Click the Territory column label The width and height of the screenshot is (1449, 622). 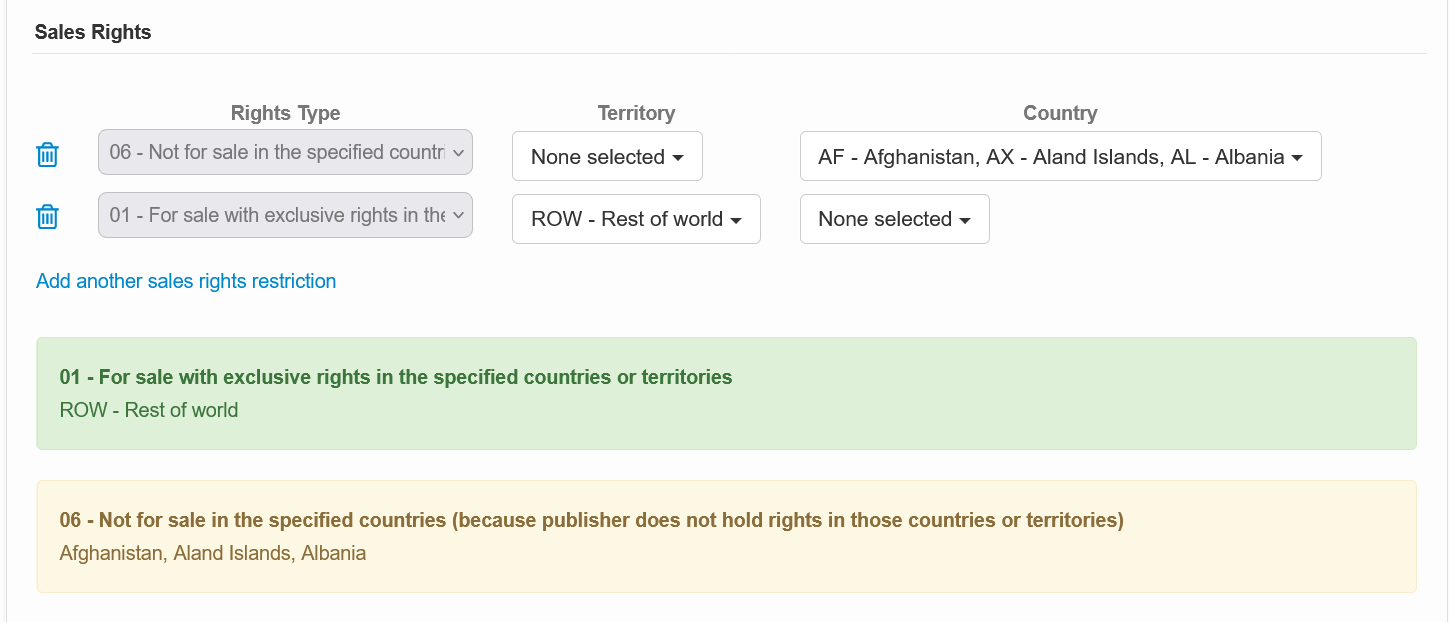[x=636, y=113]
